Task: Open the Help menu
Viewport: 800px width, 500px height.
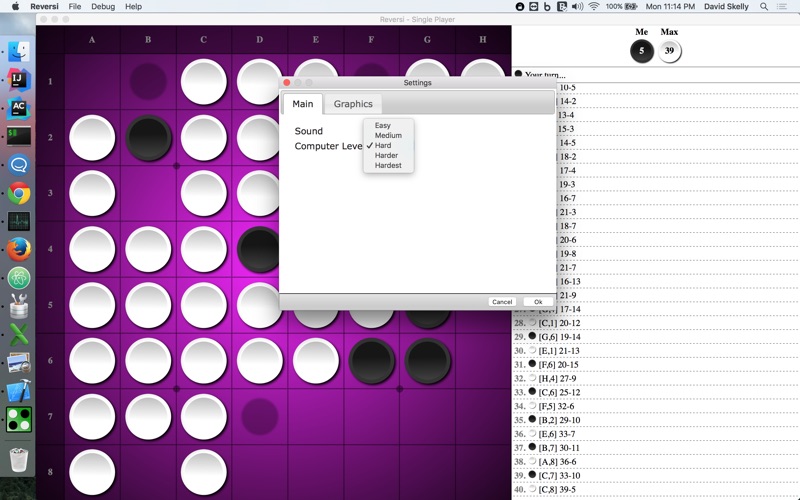Action: coord(133,6)
